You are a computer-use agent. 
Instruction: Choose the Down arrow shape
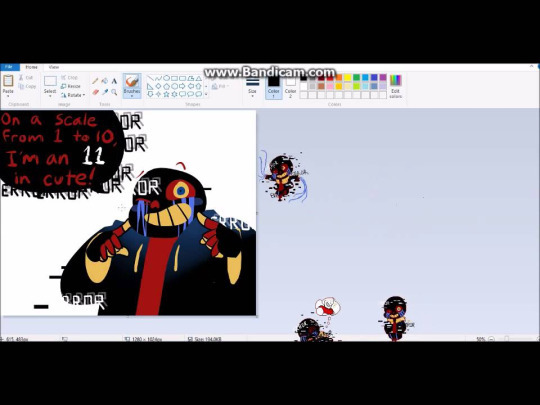(x=150, y=94)
